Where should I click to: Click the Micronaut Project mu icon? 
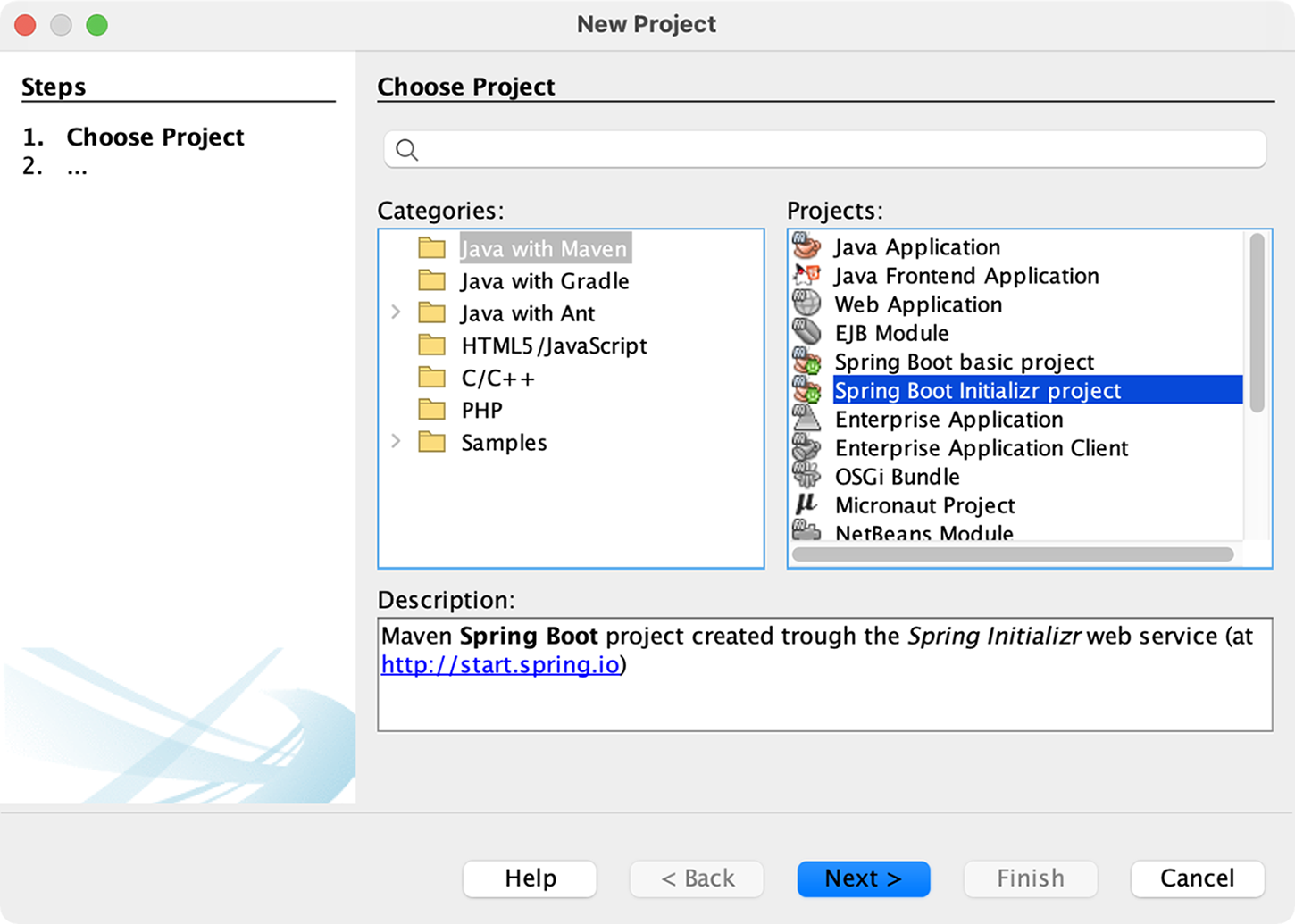[806, 504]
